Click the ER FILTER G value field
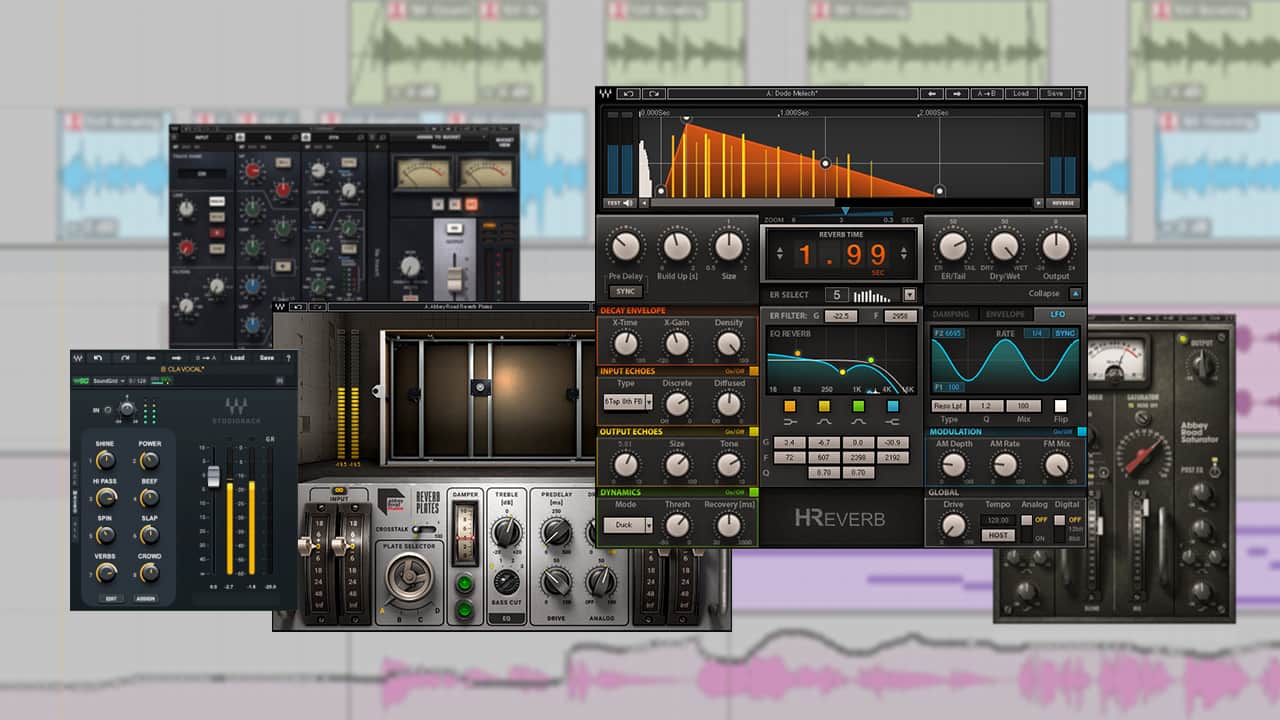Image resolution: width=1280 pixels, height=720 pixels. pyautogui.click(x=843, y=316)
